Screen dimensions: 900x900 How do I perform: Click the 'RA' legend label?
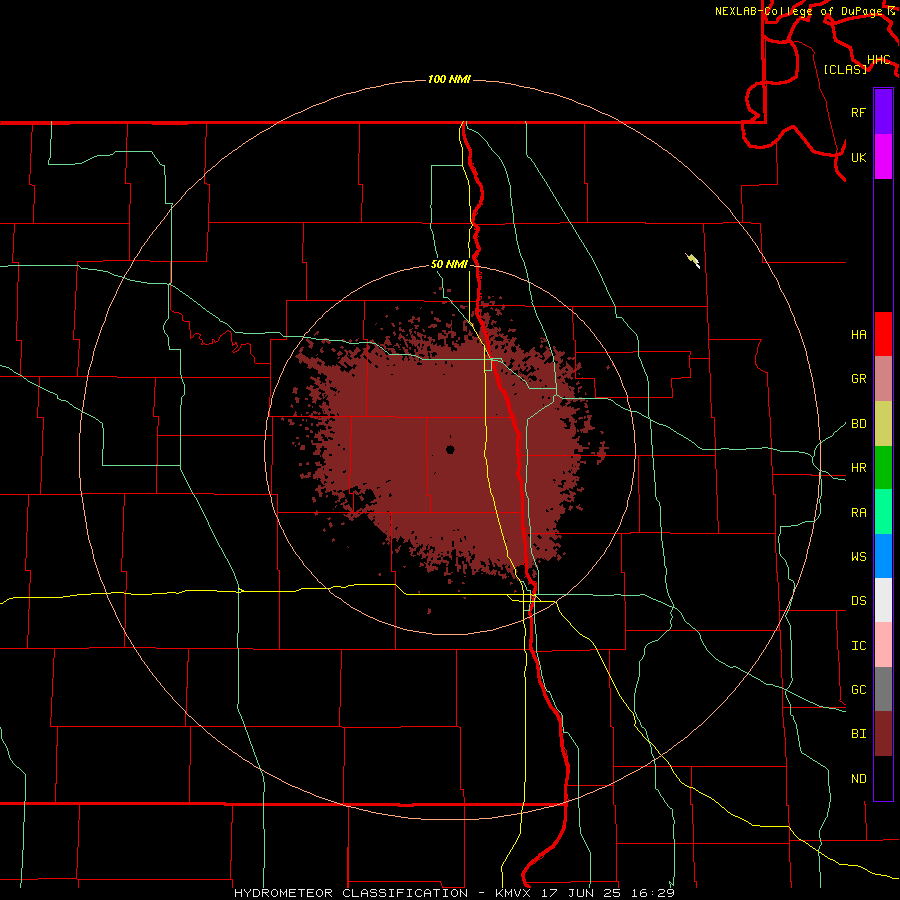pos(858,513)
